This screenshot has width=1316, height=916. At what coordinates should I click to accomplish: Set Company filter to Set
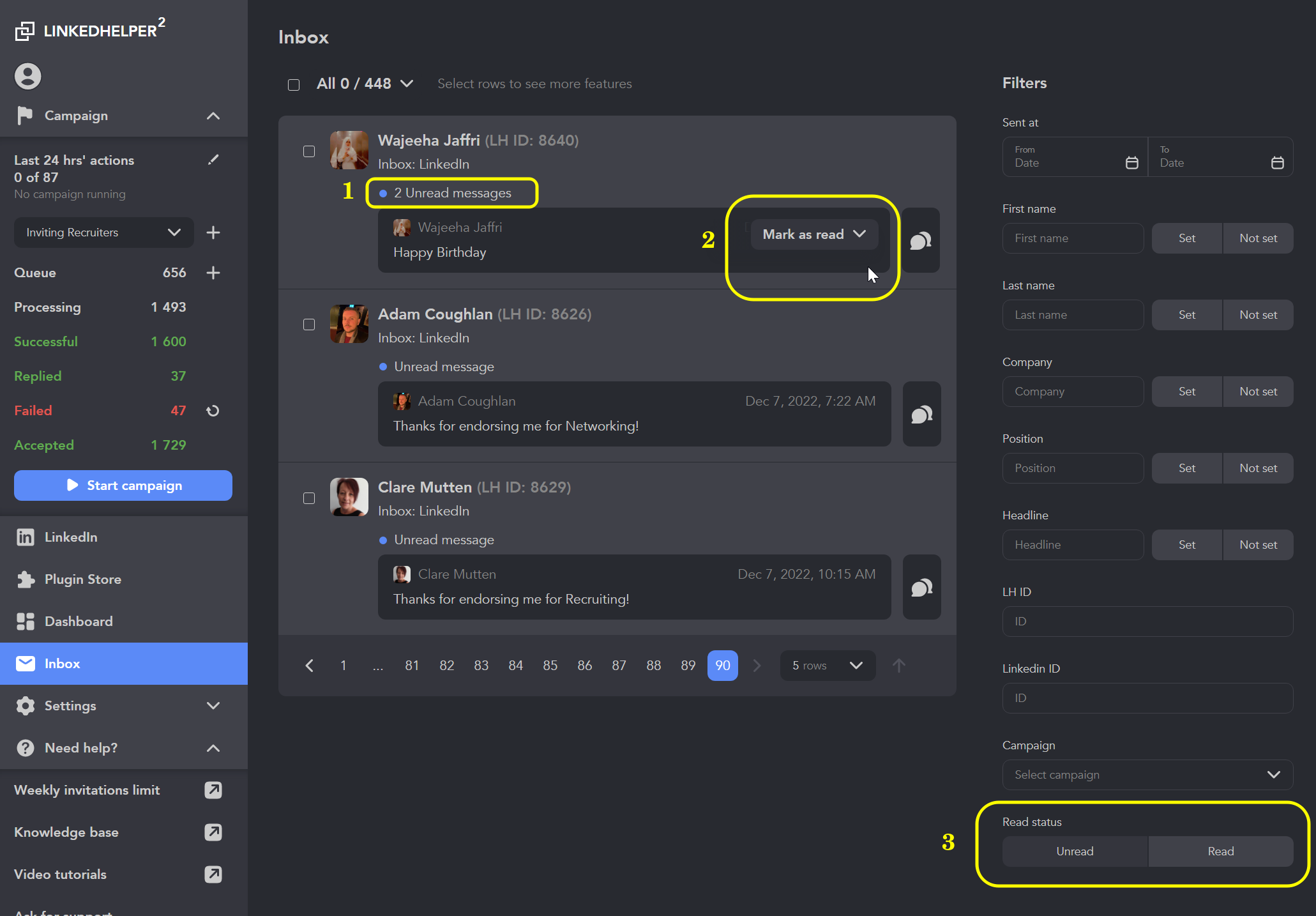click(x=1187, y=392)
